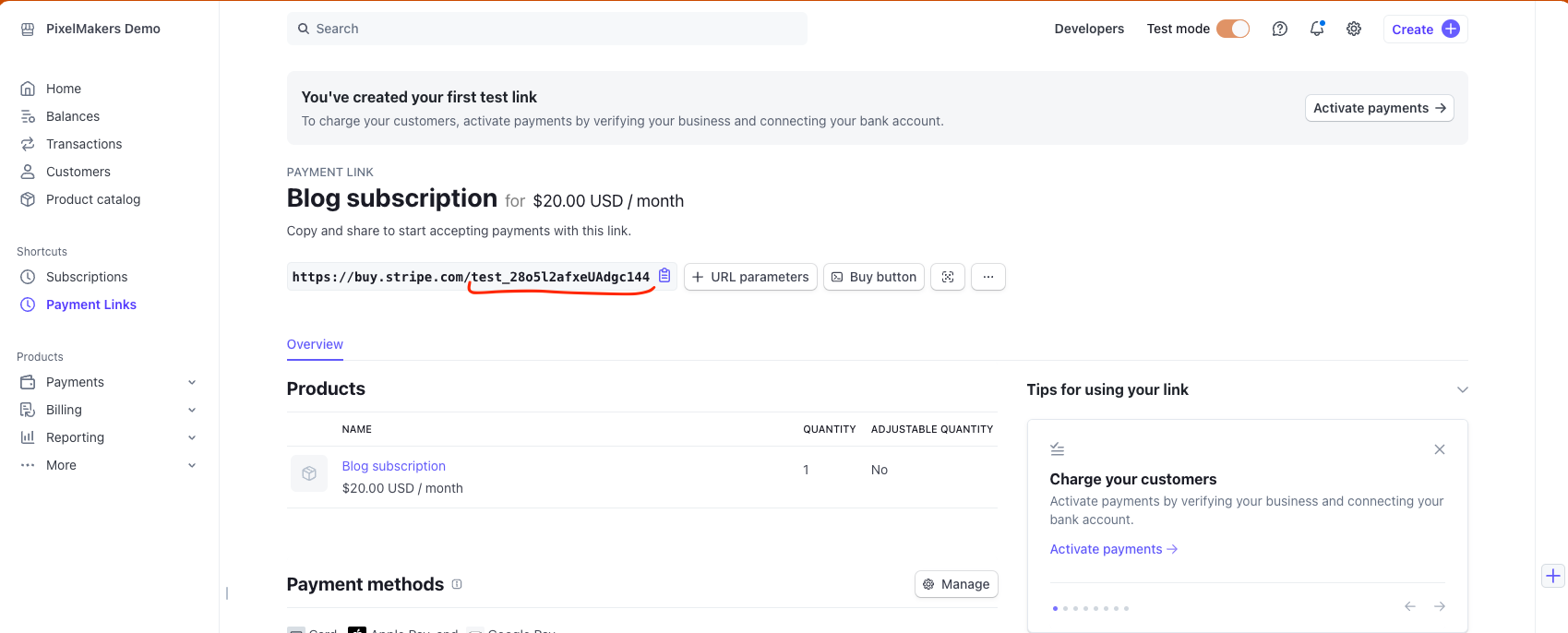Click the plus icon at the right edge

coord(1553,576)
